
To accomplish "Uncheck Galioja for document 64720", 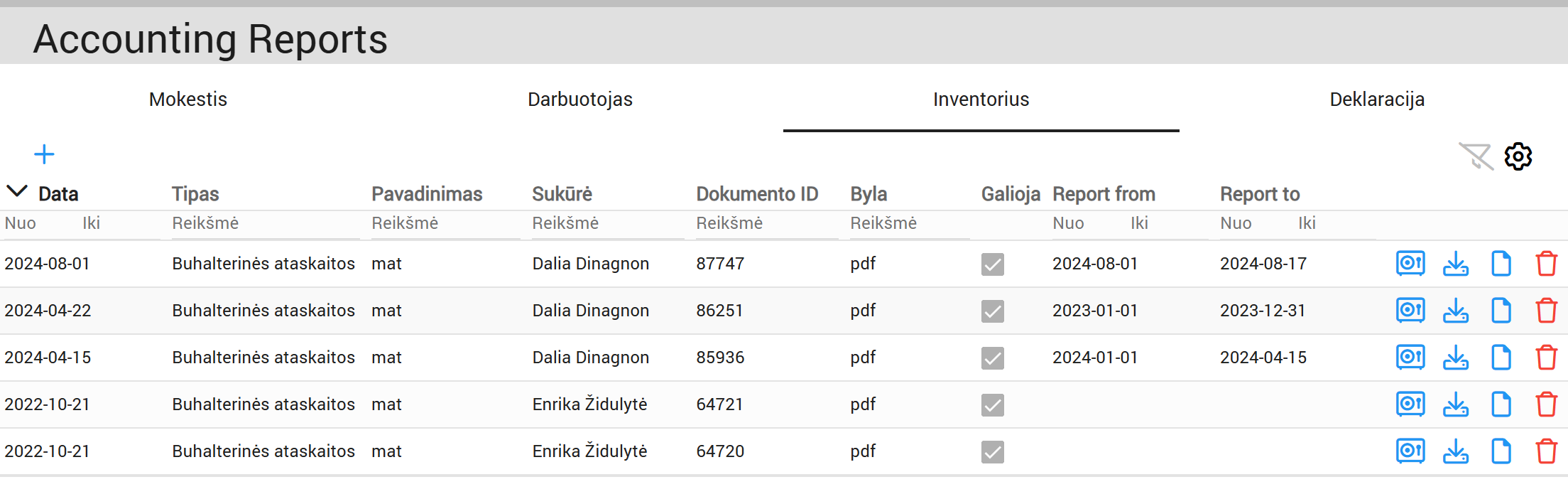I will coord(993,452).
